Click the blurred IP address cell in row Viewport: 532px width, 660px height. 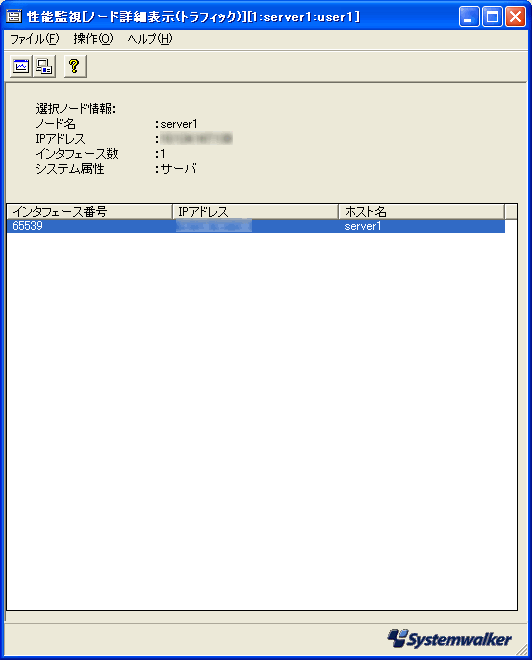tap(214, 226)
